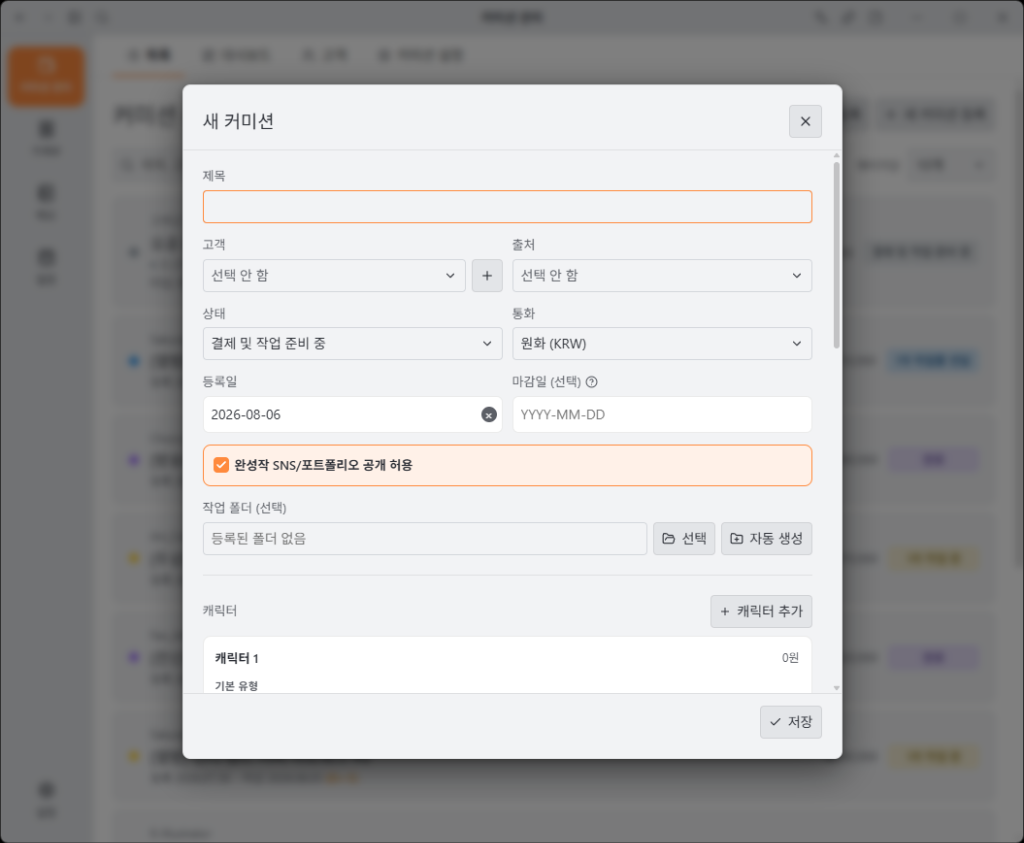Image resolution: width=1024 pixels, height=843 pixels.
Task: Close the 새 커미션 dialog
Action: click(x=805, y=121)
